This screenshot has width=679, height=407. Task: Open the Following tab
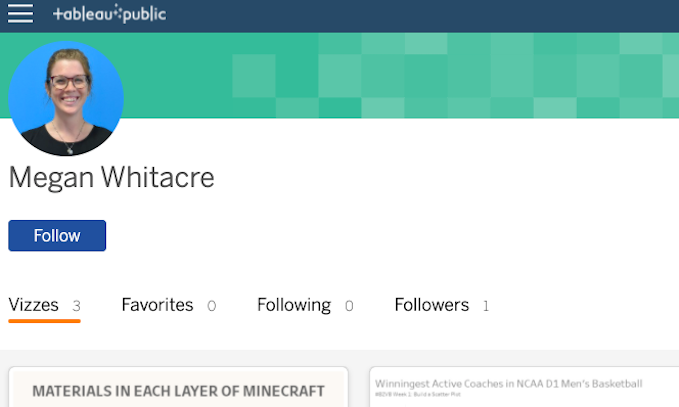(294, 305)
